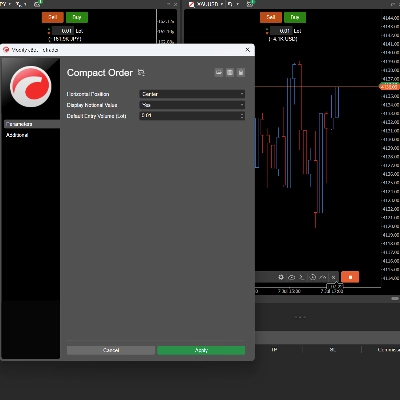The height and width of the screenshot is (400, 400).
Task: Stop the running cBot with orange button
Action: pyautogui.click(x=350, y=277)
